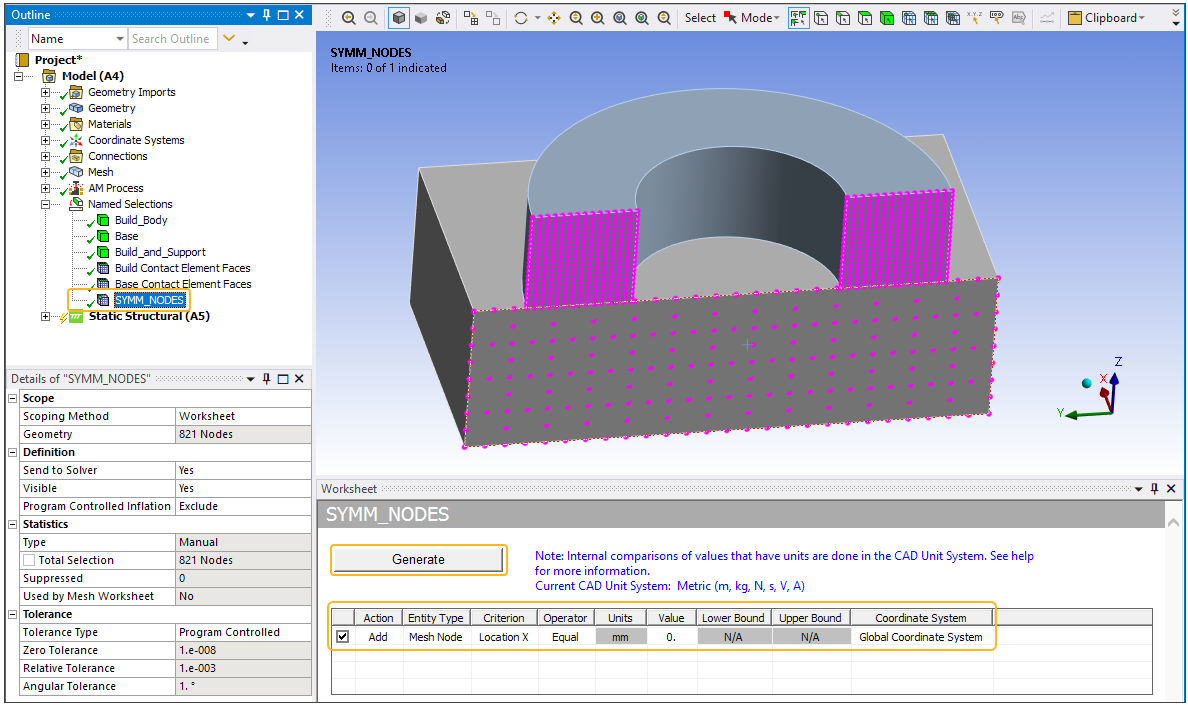Close the Worksheet panel
1188x705 pixels.
point(1171,488)
